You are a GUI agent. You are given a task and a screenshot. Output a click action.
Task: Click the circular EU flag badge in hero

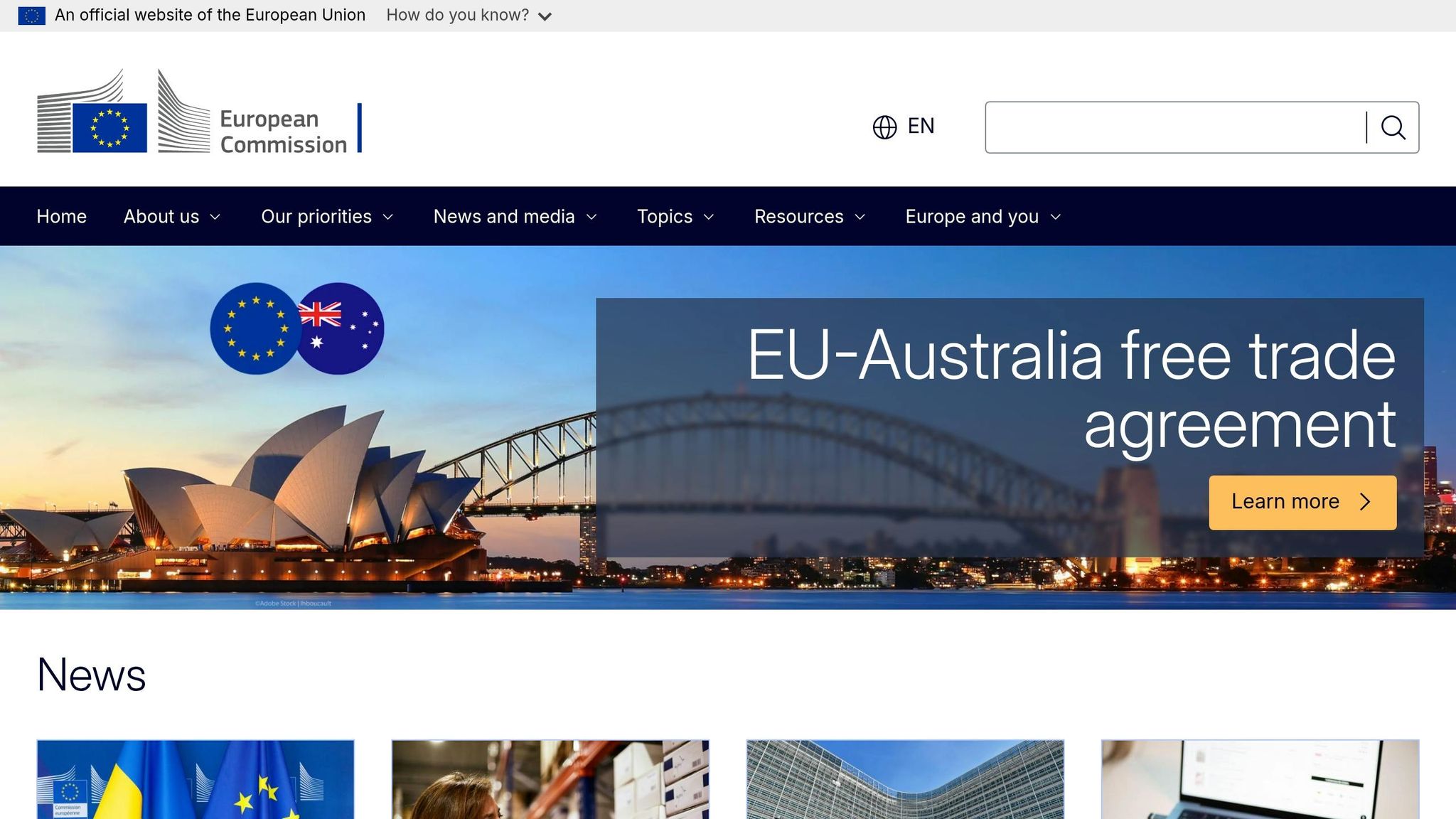pyautogui.click(x=254, y=328)
